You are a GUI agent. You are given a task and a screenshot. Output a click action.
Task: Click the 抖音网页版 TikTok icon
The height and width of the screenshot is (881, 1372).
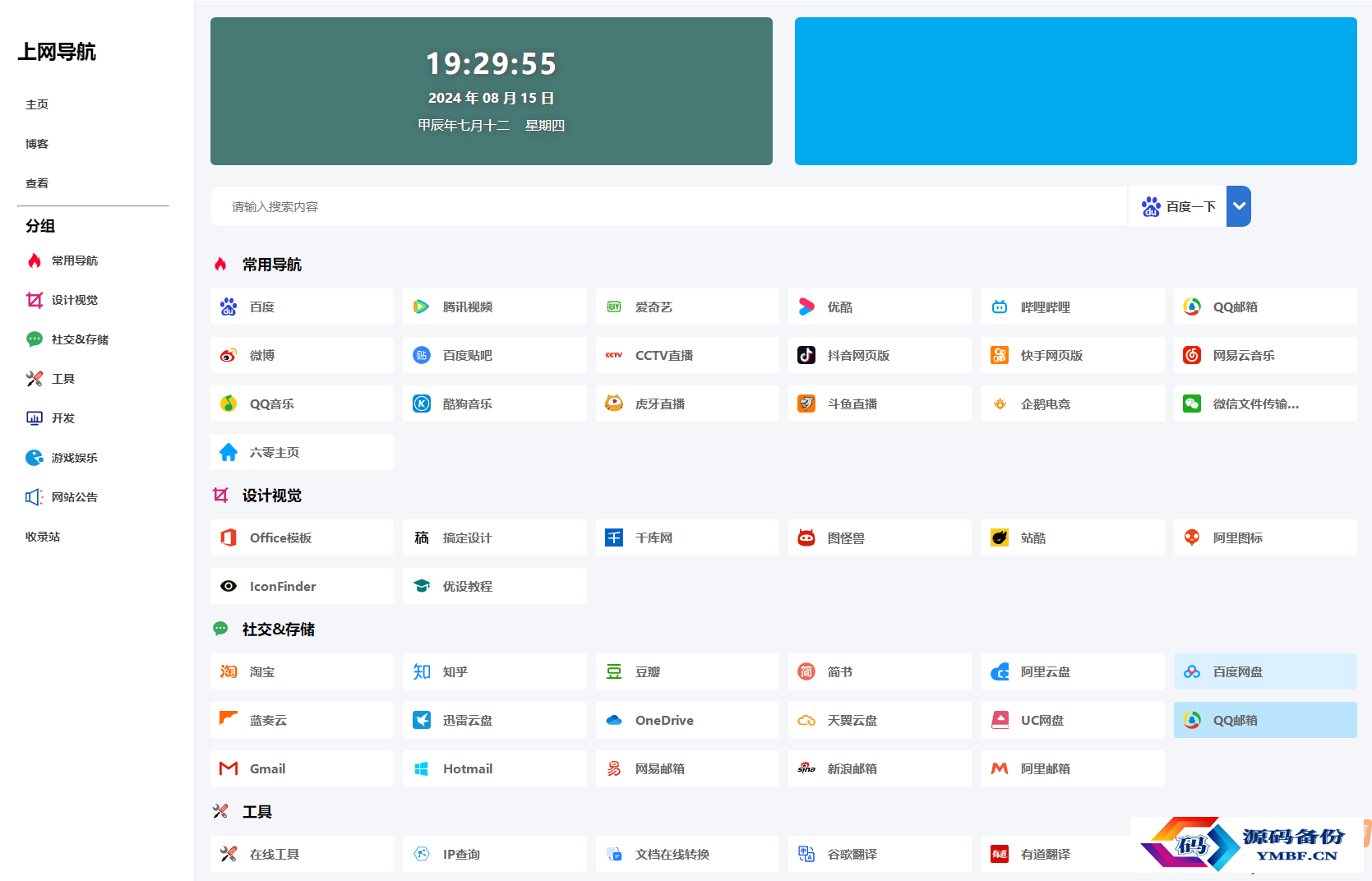[806, 355]
